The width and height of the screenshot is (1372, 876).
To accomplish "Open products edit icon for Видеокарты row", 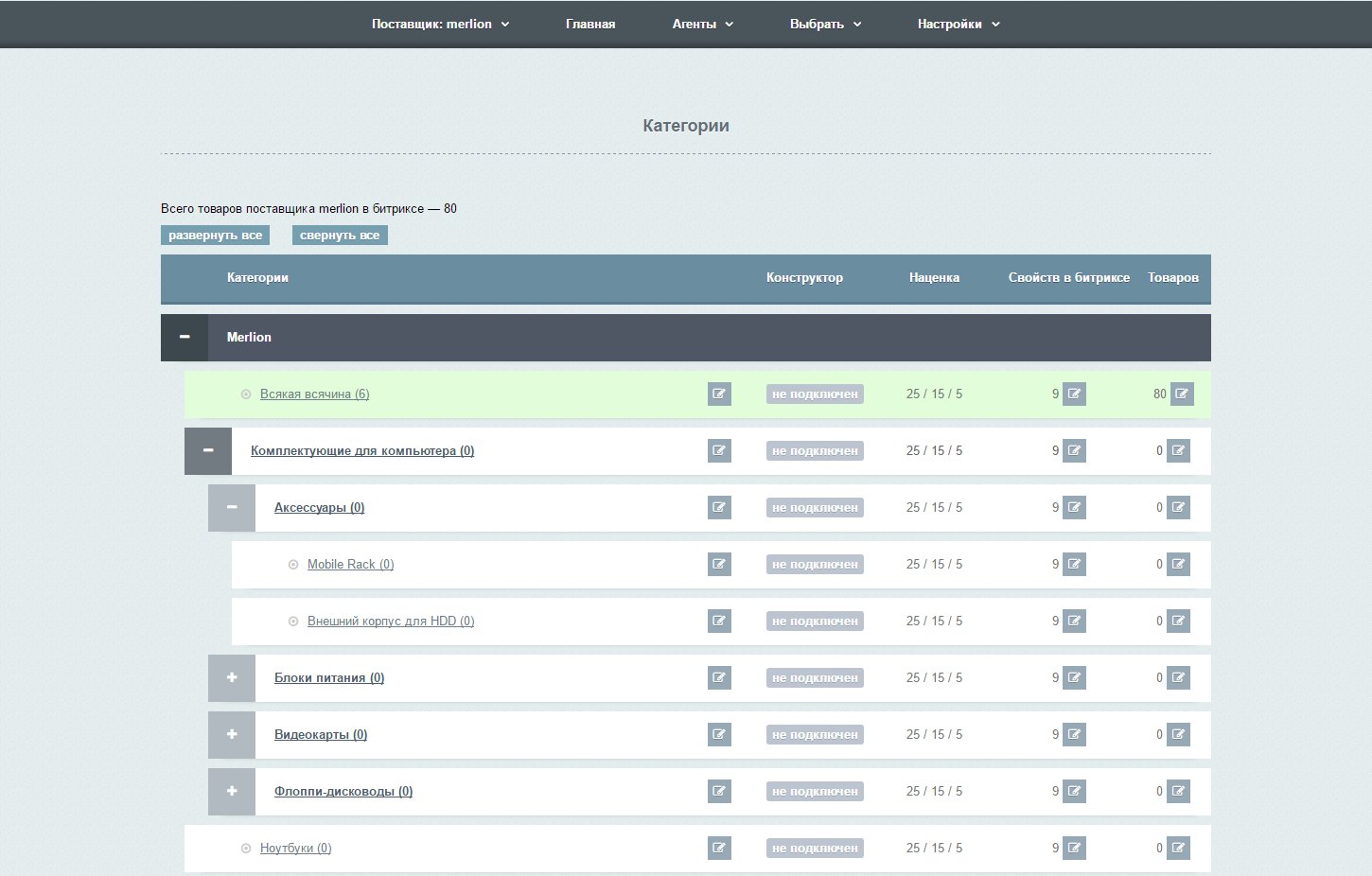I will [1178, 734].
